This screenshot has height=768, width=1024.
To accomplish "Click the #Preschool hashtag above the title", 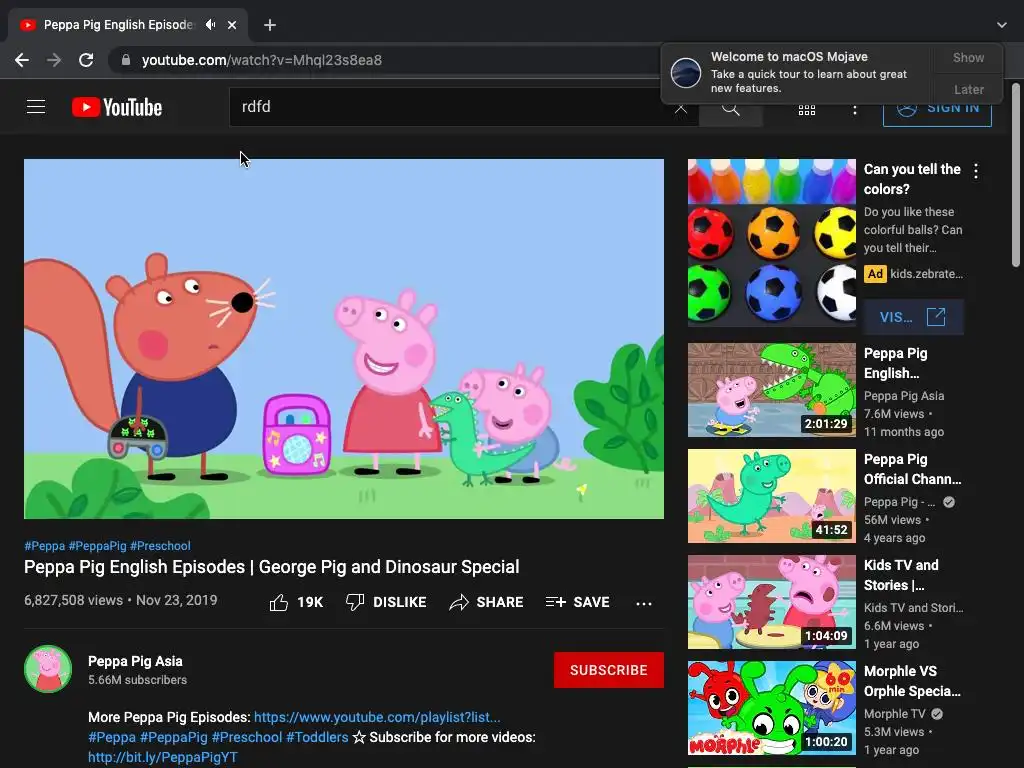I will 160,546.
